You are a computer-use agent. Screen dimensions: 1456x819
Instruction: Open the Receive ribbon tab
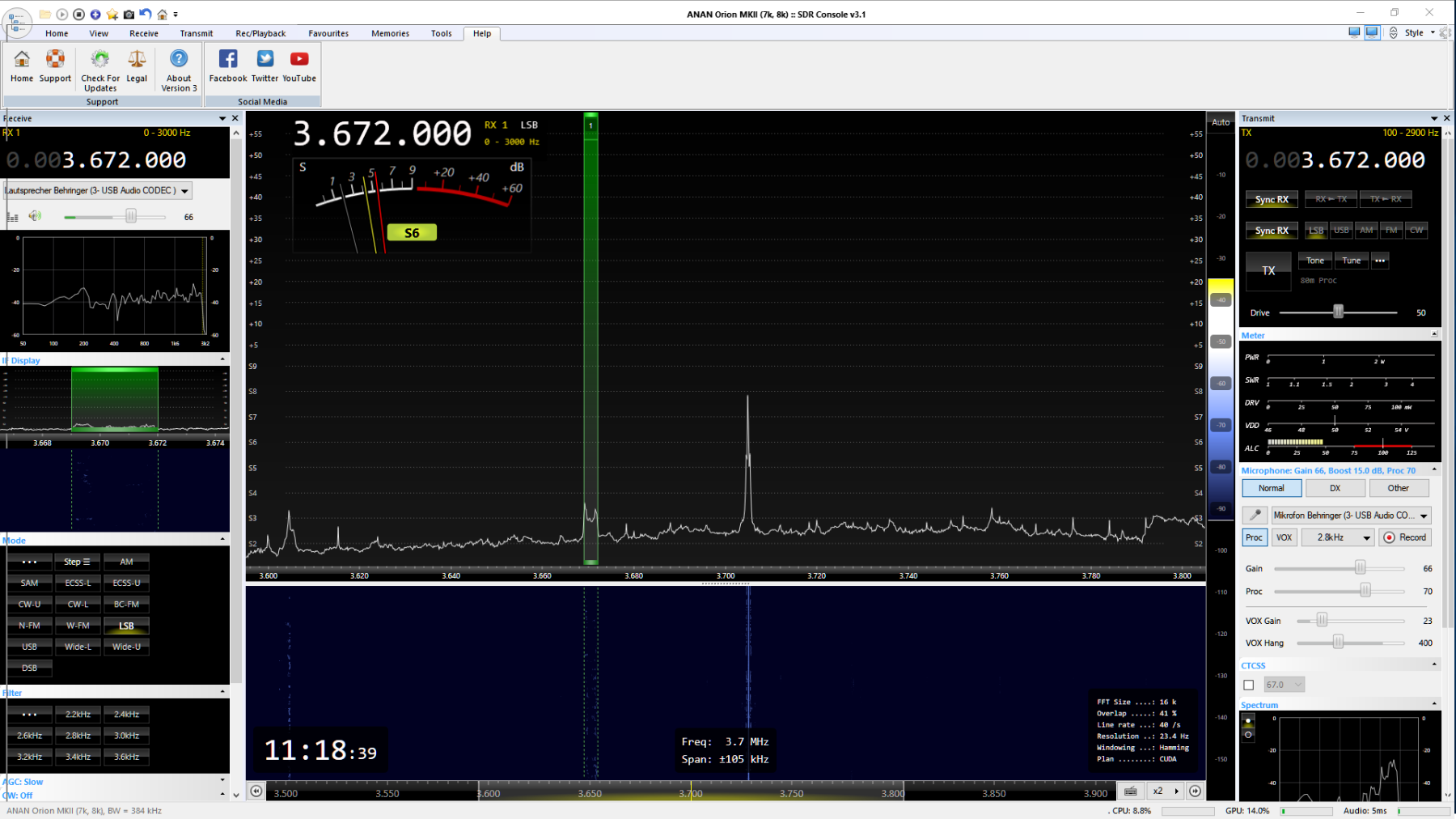click(x=144, y=33)
